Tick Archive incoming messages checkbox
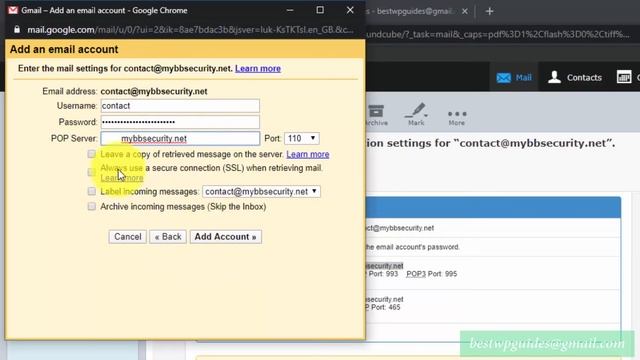This screenshot has width=640, height=360. pyautogui.click(x=91, y=206)
